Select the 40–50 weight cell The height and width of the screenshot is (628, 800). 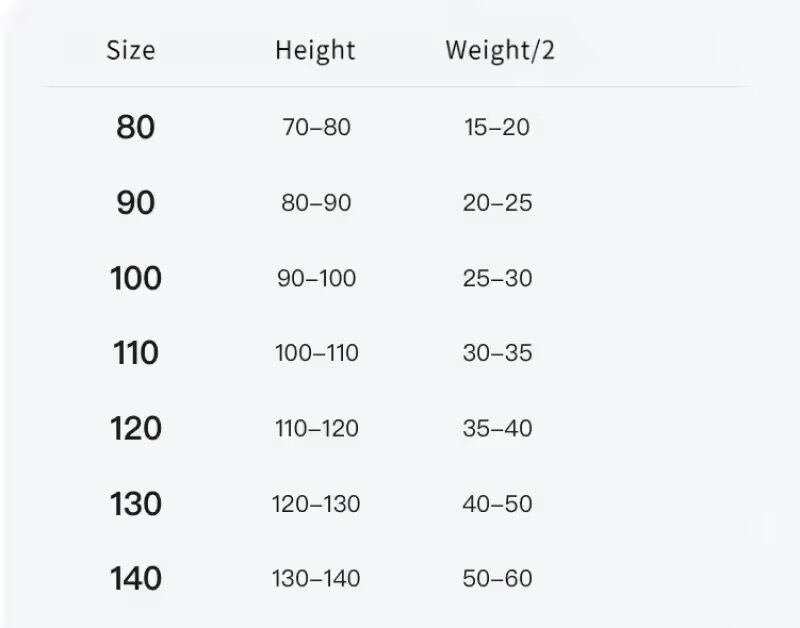[x=497, y=503]
